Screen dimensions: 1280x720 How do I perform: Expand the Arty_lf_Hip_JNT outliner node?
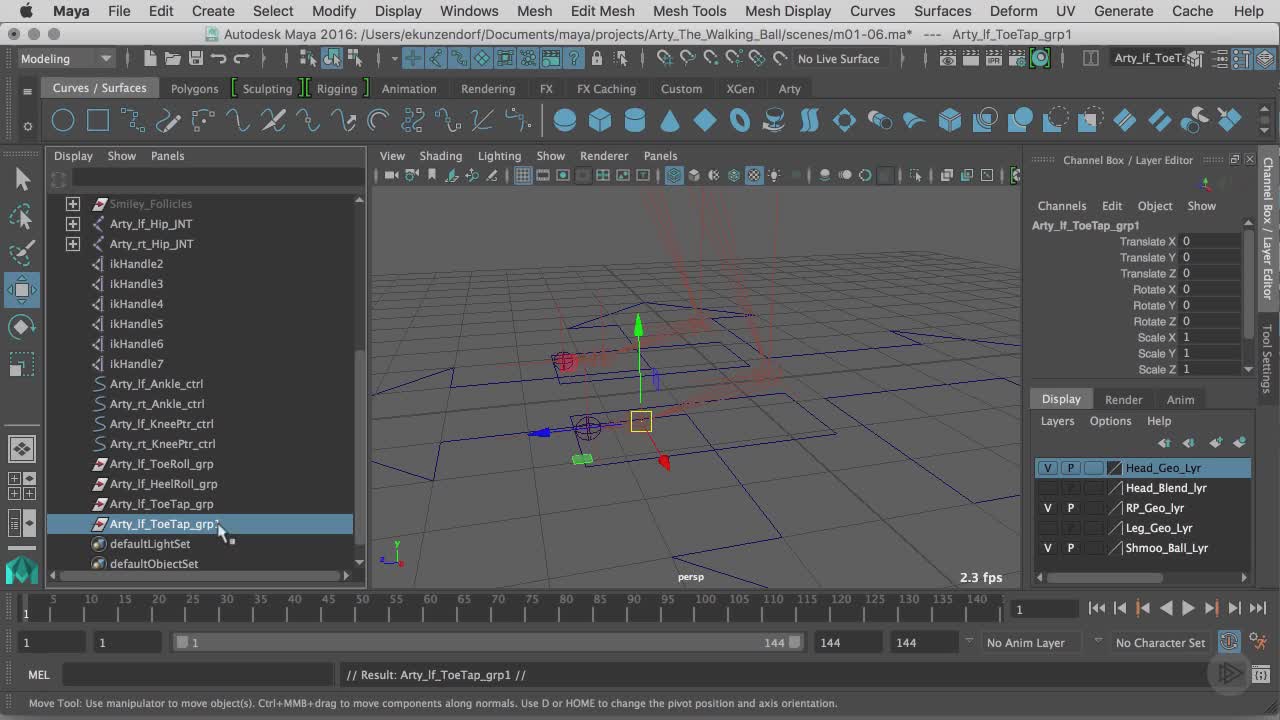tap(72, 224)
